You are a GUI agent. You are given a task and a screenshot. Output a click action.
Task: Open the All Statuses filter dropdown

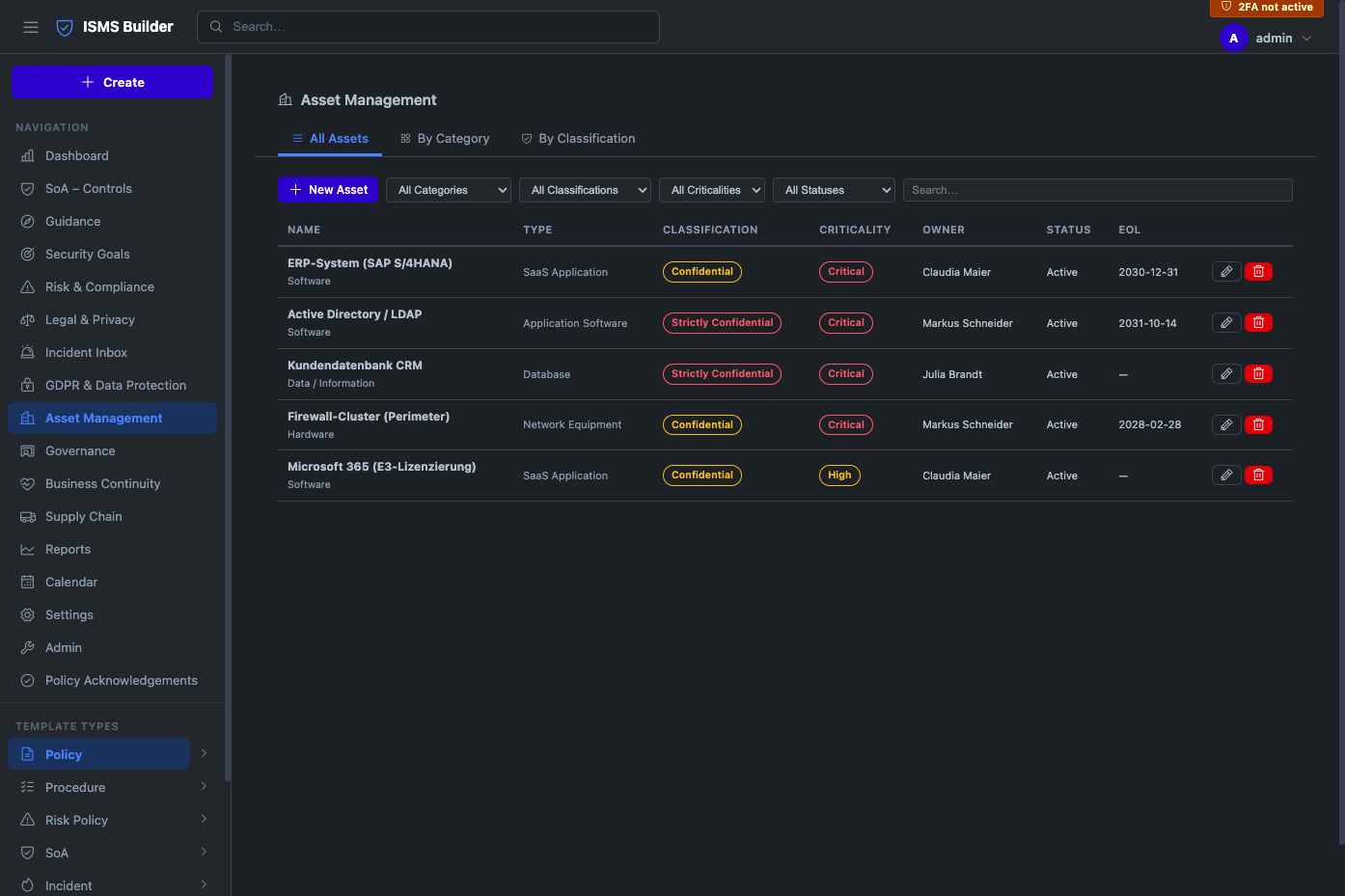click(x=834, y=190)
